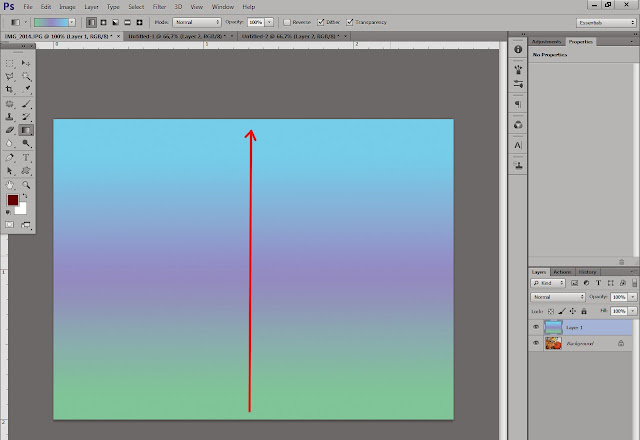Select the Crop tool
This screenshot has width=640, height=440.
click(x=9, y=89)
